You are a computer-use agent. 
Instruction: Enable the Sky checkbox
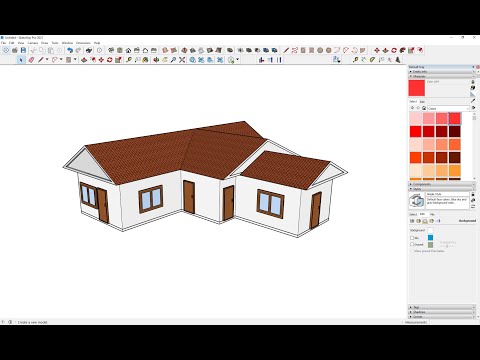412,238
